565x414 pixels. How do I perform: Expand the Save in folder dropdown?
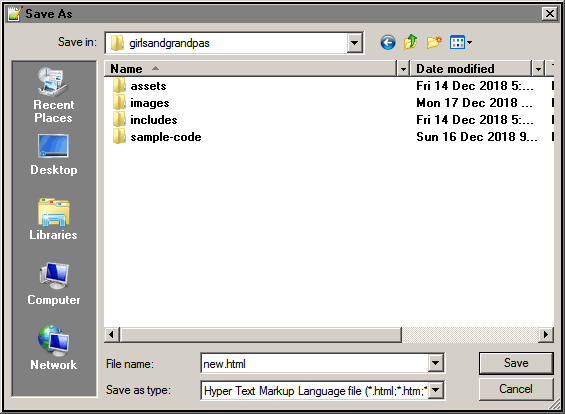coord(355,43)
